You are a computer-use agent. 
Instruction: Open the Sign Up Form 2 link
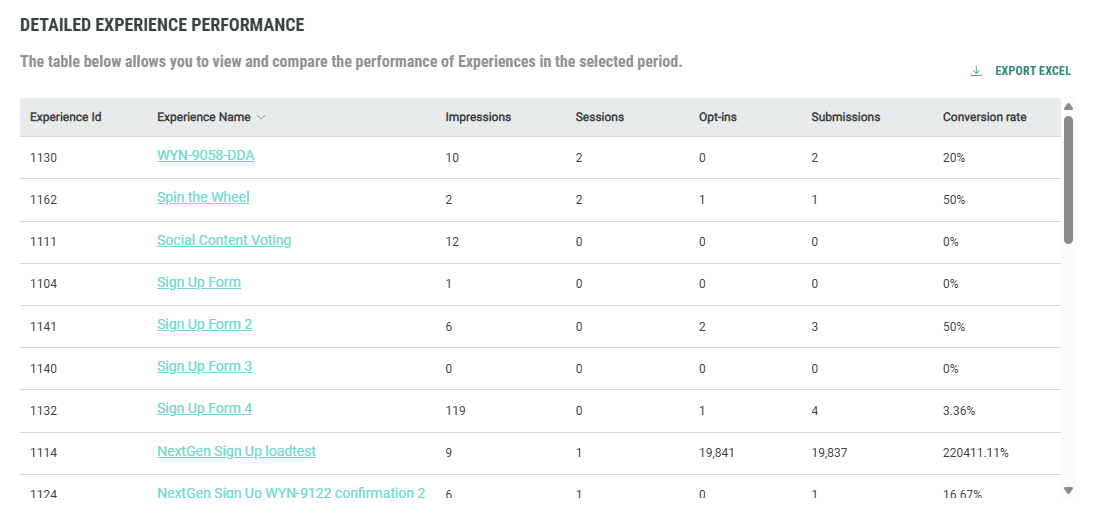[204, 324]
